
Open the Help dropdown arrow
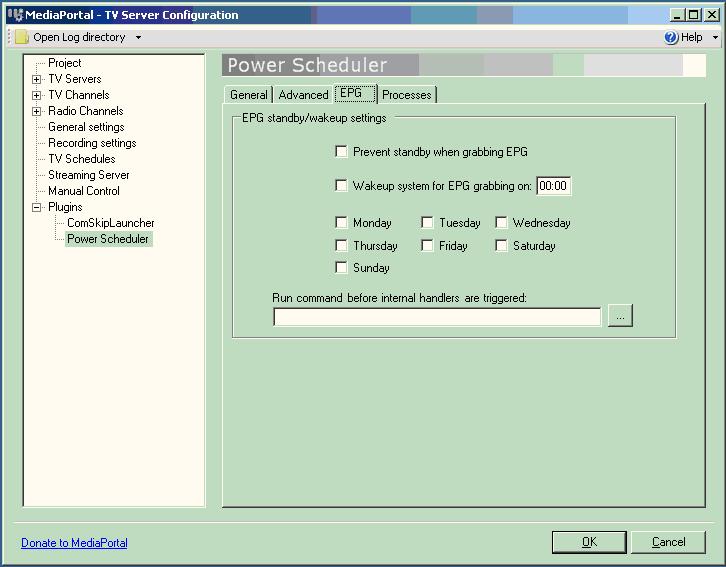tap(715, 37)
